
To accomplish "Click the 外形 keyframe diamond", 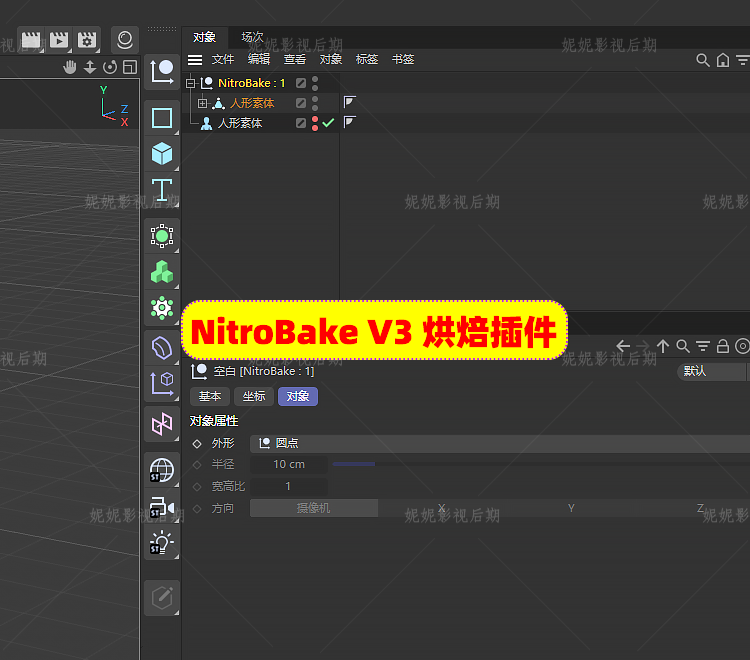I will click(x=197, y=444).
